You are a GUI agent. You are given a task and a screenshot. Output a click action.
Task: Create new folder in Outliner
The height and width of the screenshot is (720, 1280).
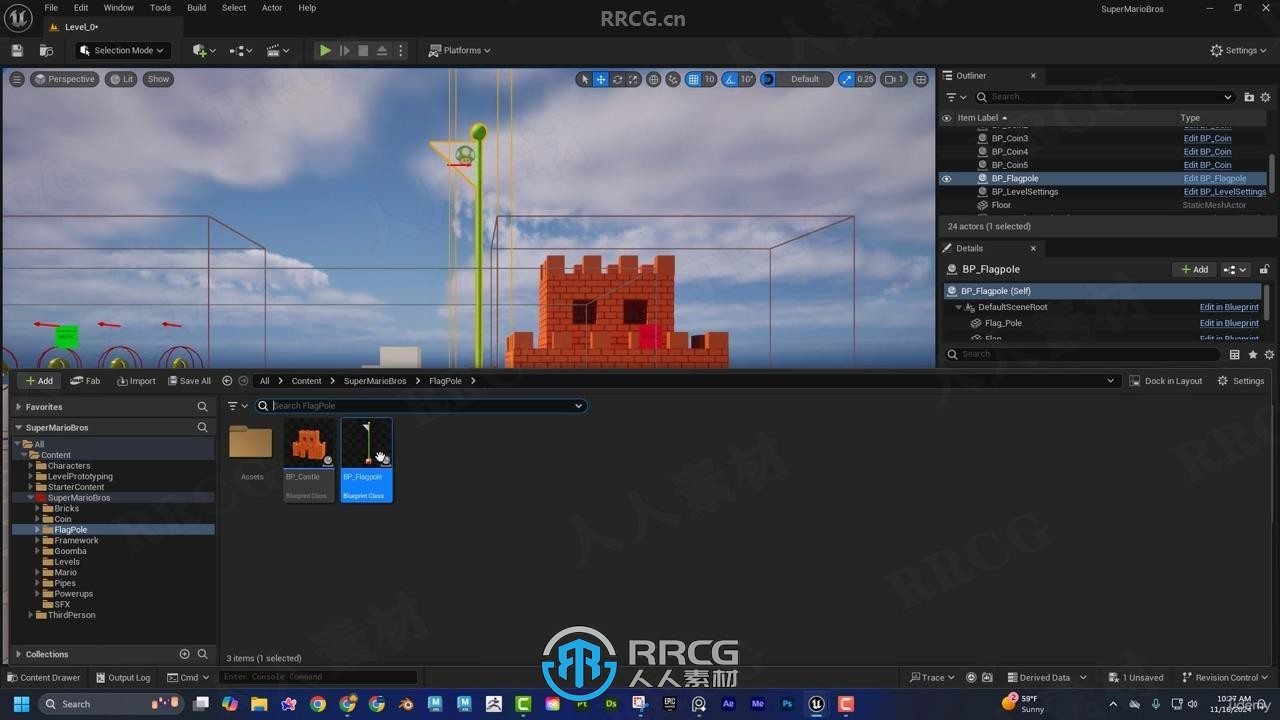coord(1249,97)
